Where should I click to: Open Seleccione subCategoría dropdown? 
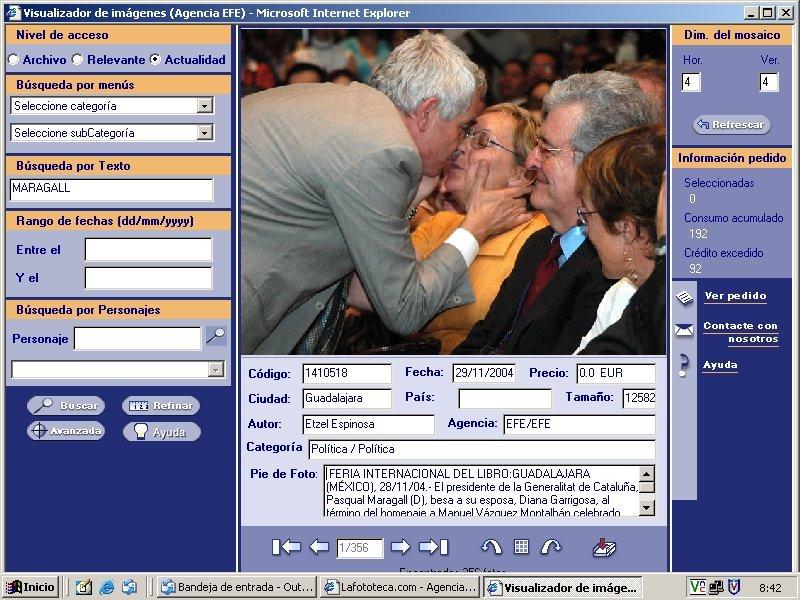(x=205, y=133)
